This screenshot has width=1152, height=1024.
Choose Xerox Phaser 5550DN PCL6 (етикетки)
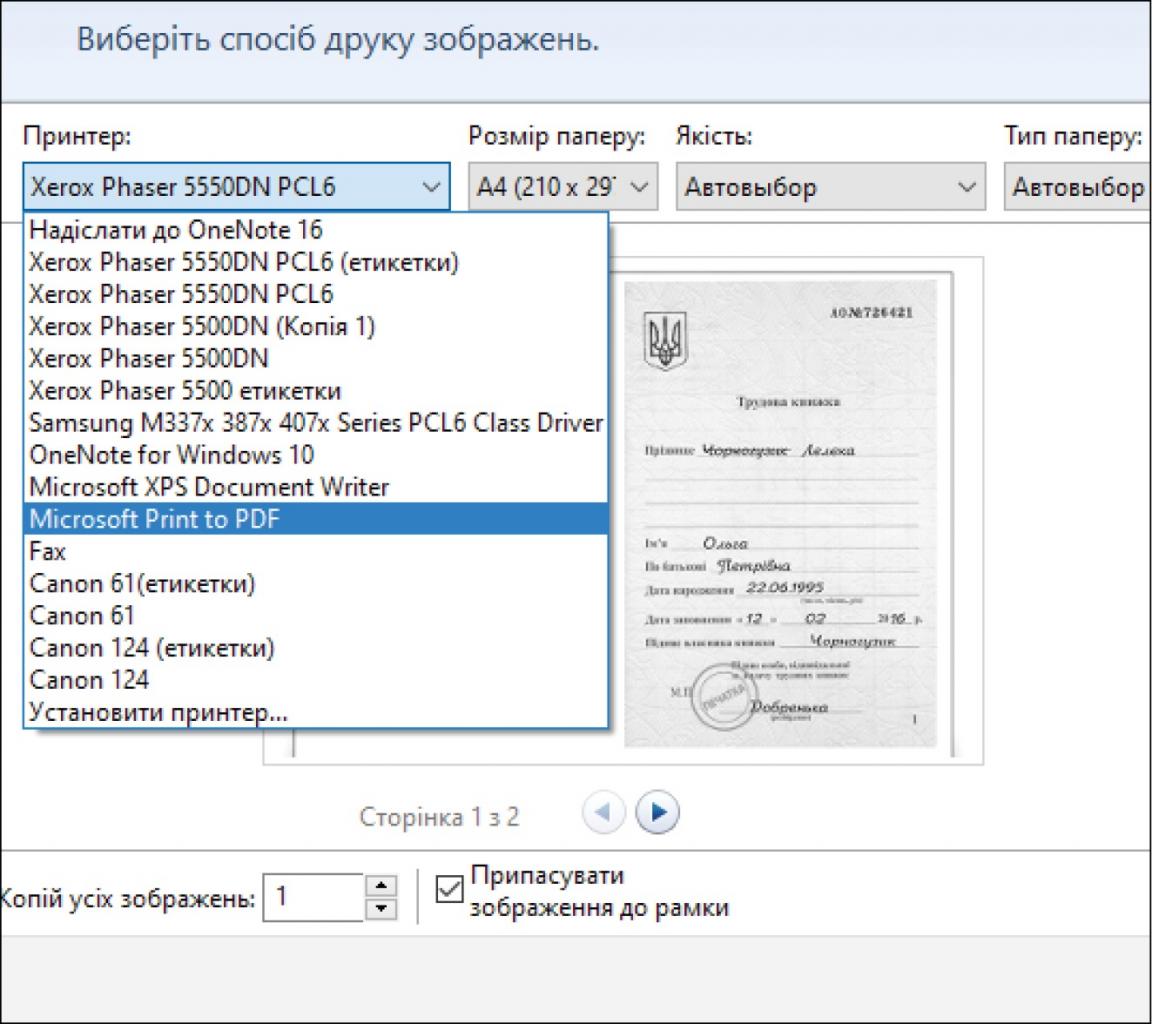click(316, 262)
